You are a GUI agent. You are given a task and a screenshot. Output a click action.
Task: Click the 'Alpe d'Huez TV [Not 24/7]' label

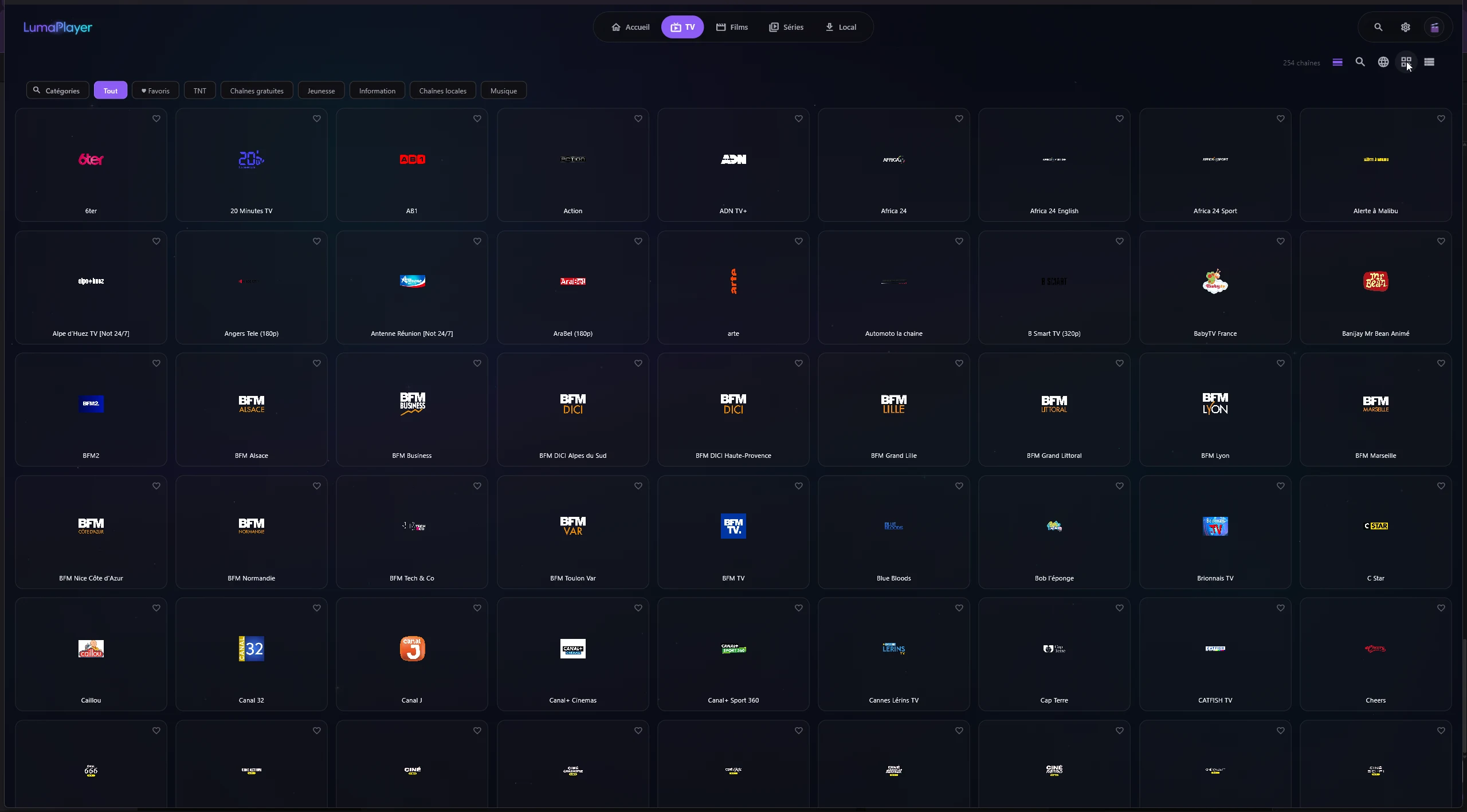[91, 334]
